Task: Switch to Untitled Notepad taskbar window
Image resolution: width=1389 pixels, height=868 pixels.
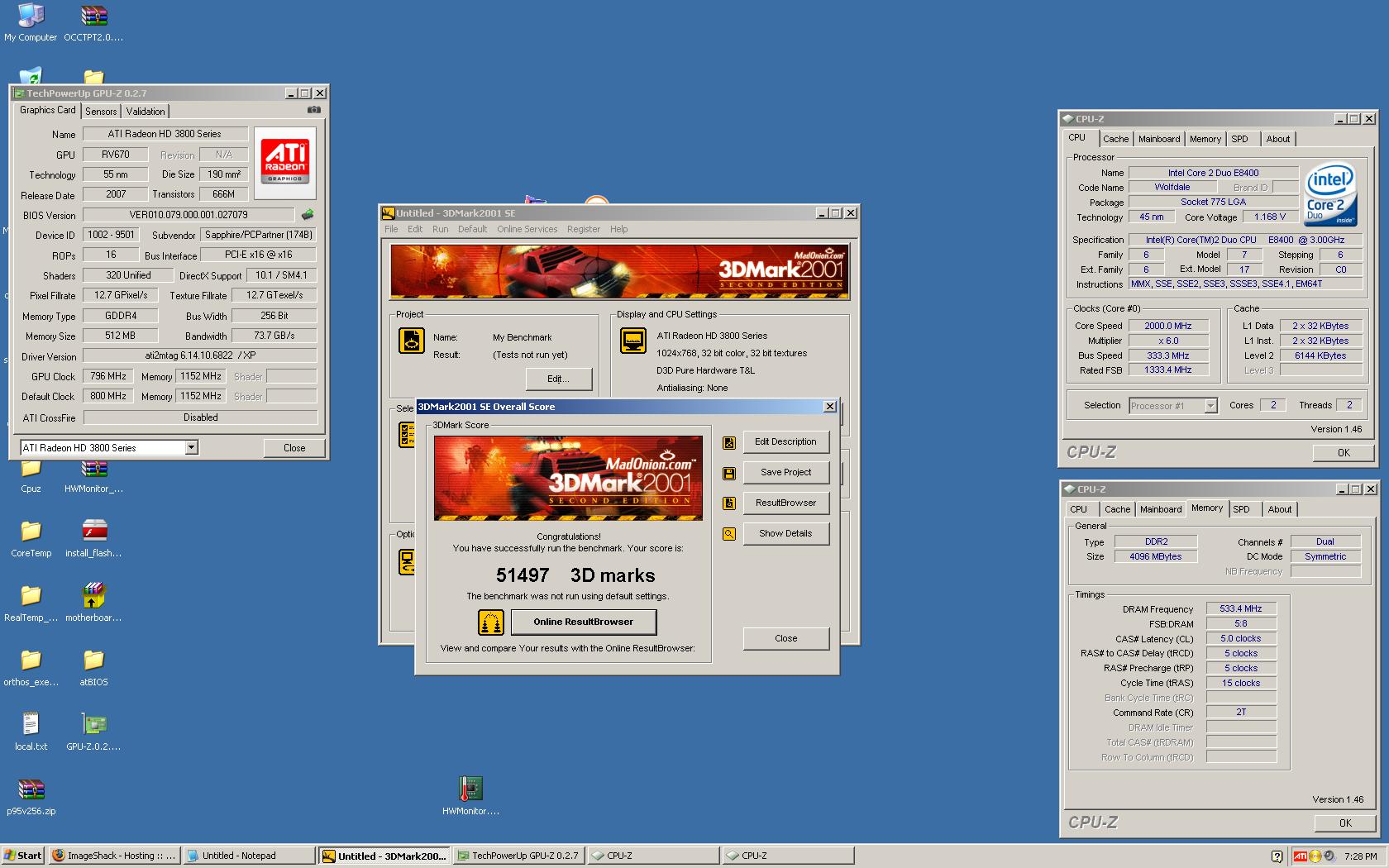Action: coord(248,856)
